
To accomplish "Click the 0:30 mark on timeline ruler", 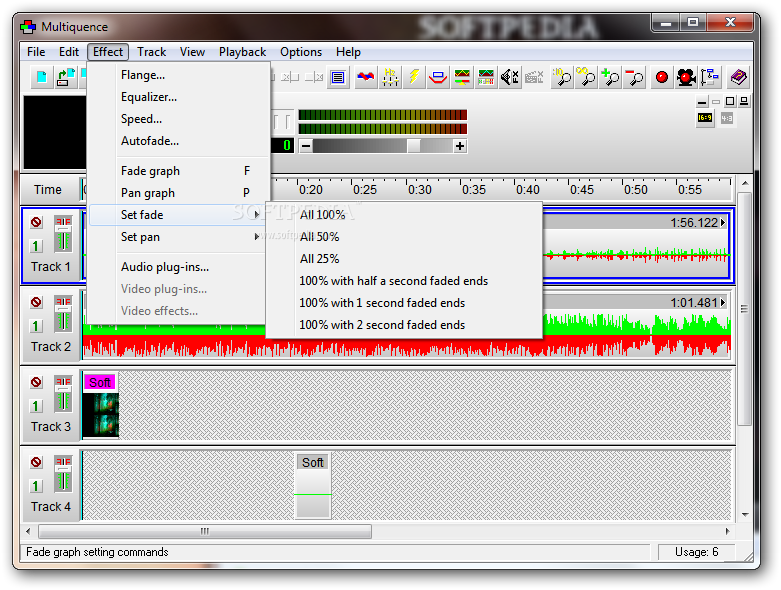I will (419, 190).
